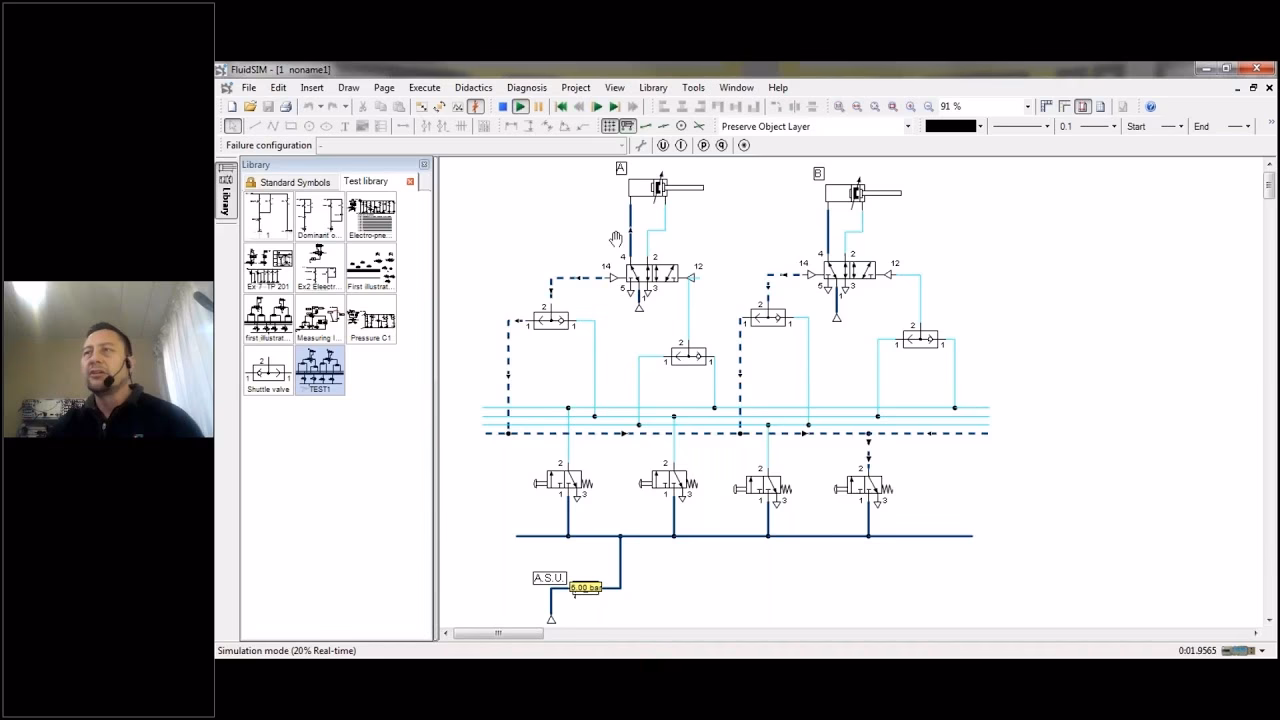Click the Stop simulation icon
Image resolution: width=1280 pixels, height=720 pixels.
coord(503,105)
